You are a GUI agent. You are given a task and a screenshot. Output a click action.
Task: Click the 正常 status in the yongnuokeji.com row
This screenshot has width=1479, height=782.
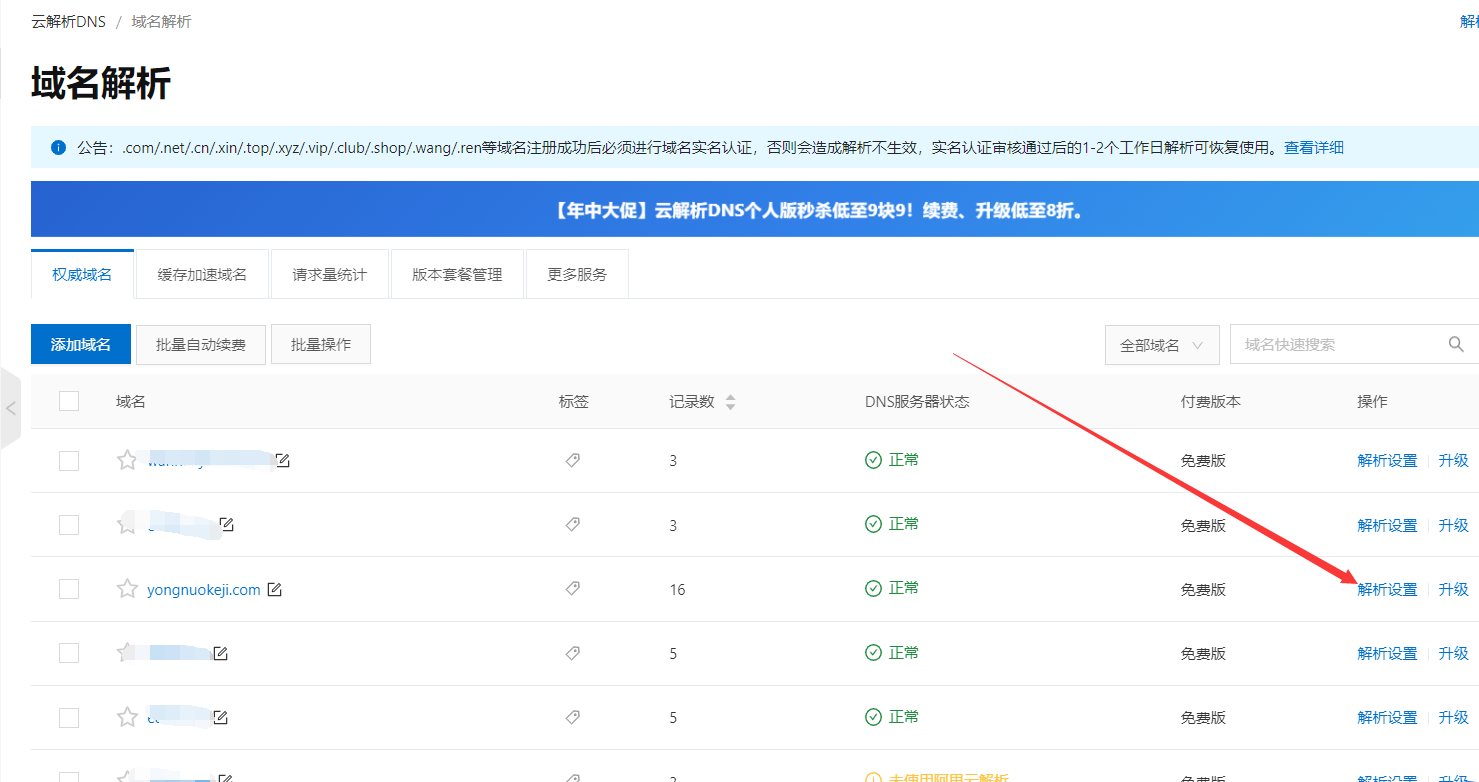(x=892, y=588)
